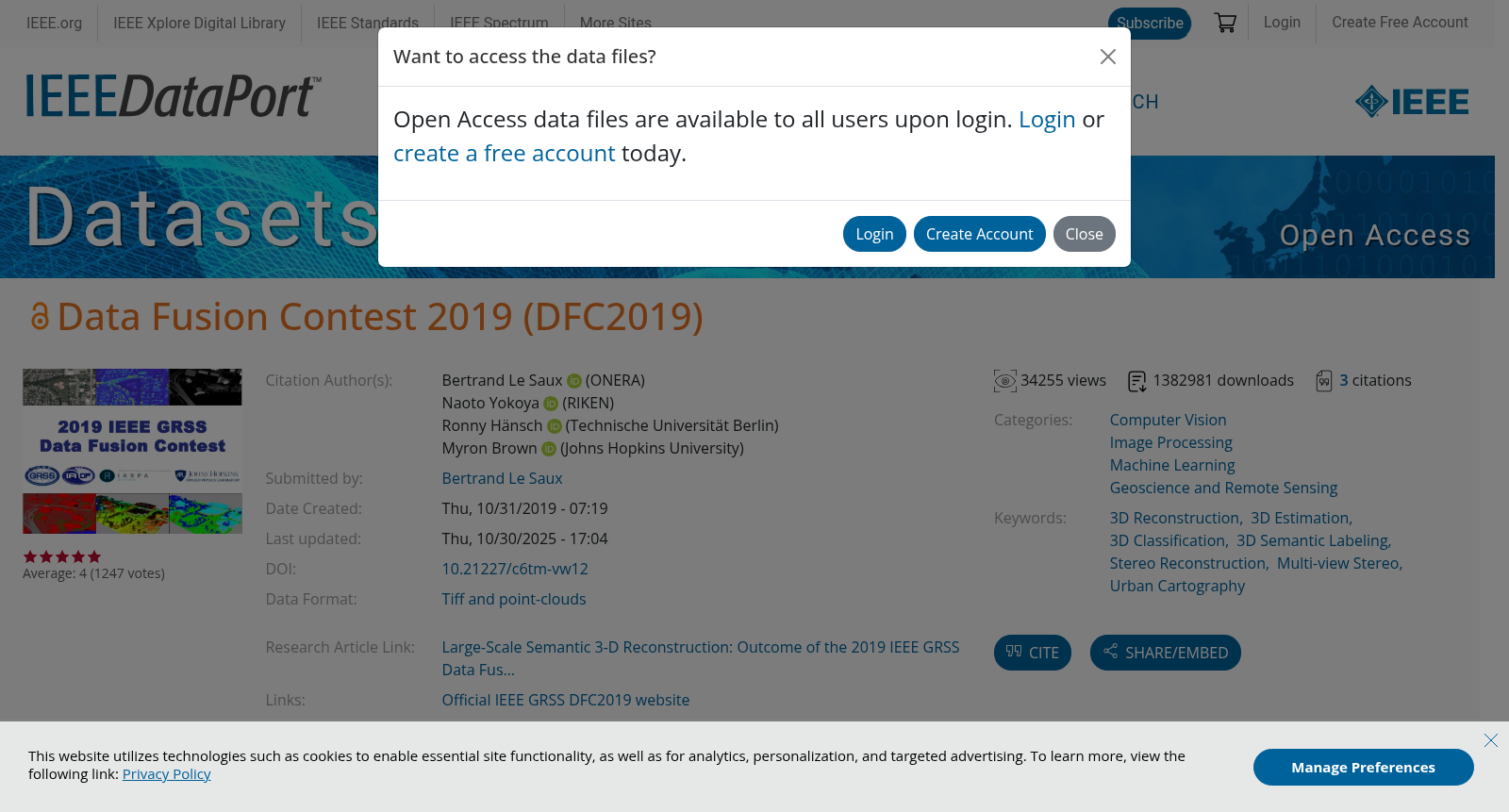Select the Stereo Reconstruction keyword
The height and width of the screenshot is (812, 1509).
[x=1187, y=564]
